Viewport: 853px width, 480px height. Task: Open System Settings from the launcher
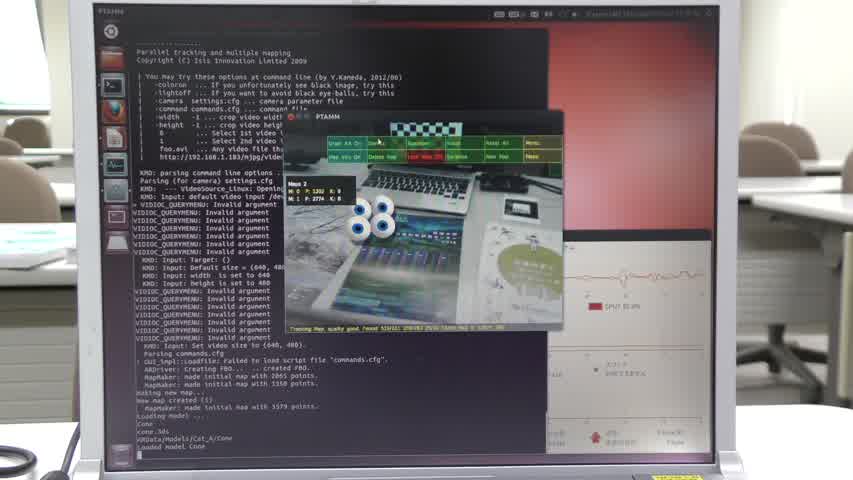116,189
